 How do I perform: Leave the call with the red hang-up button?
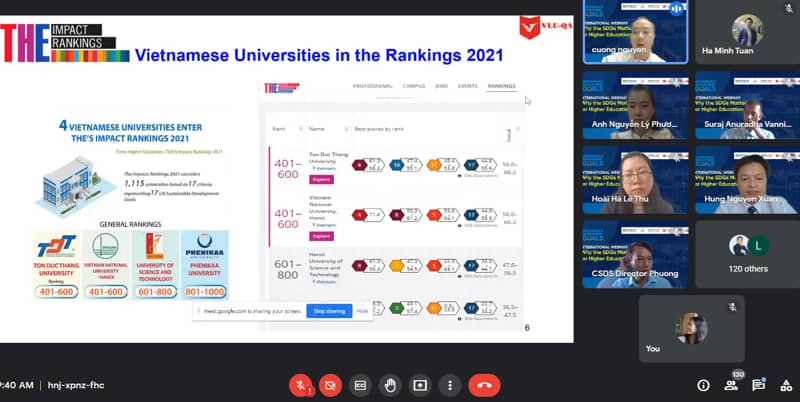(485, 384)
